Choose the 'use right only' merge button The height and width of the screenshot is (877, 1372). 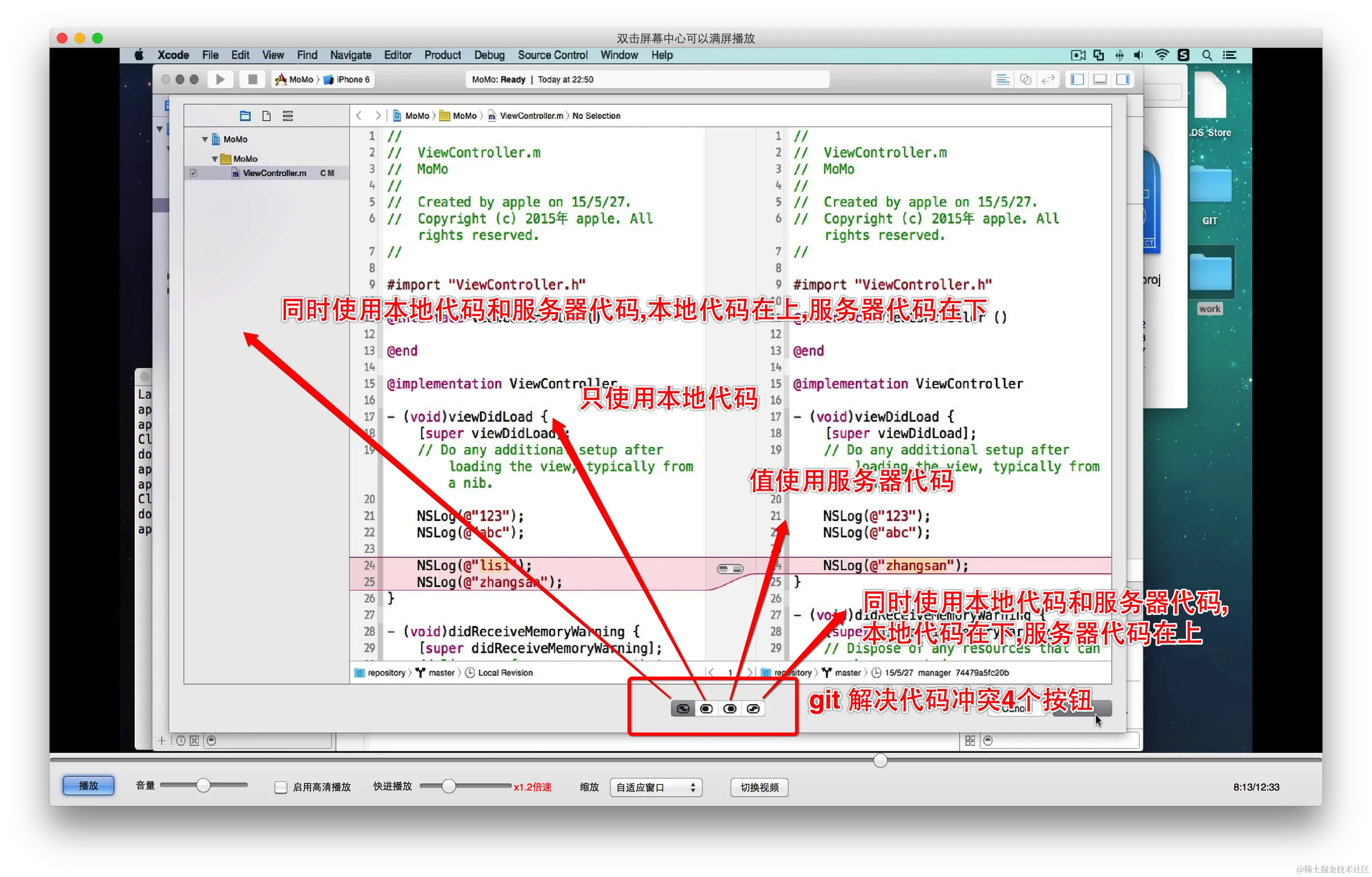click(730, 709)
